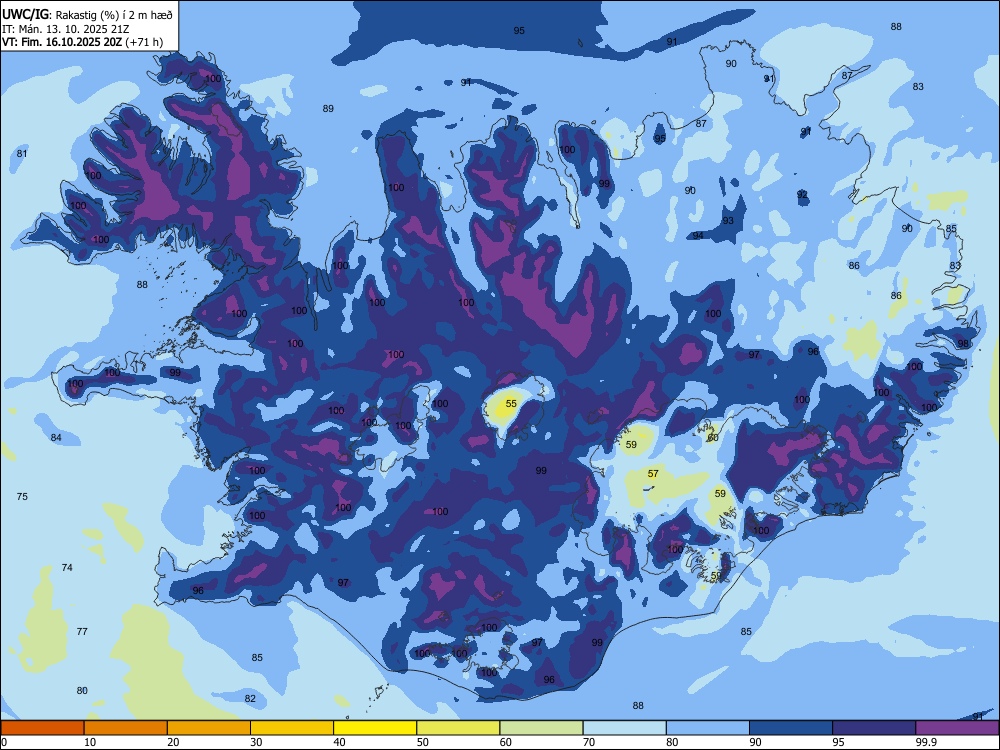
Task: Click the '94' humidity value label
Action: [698, 235]
